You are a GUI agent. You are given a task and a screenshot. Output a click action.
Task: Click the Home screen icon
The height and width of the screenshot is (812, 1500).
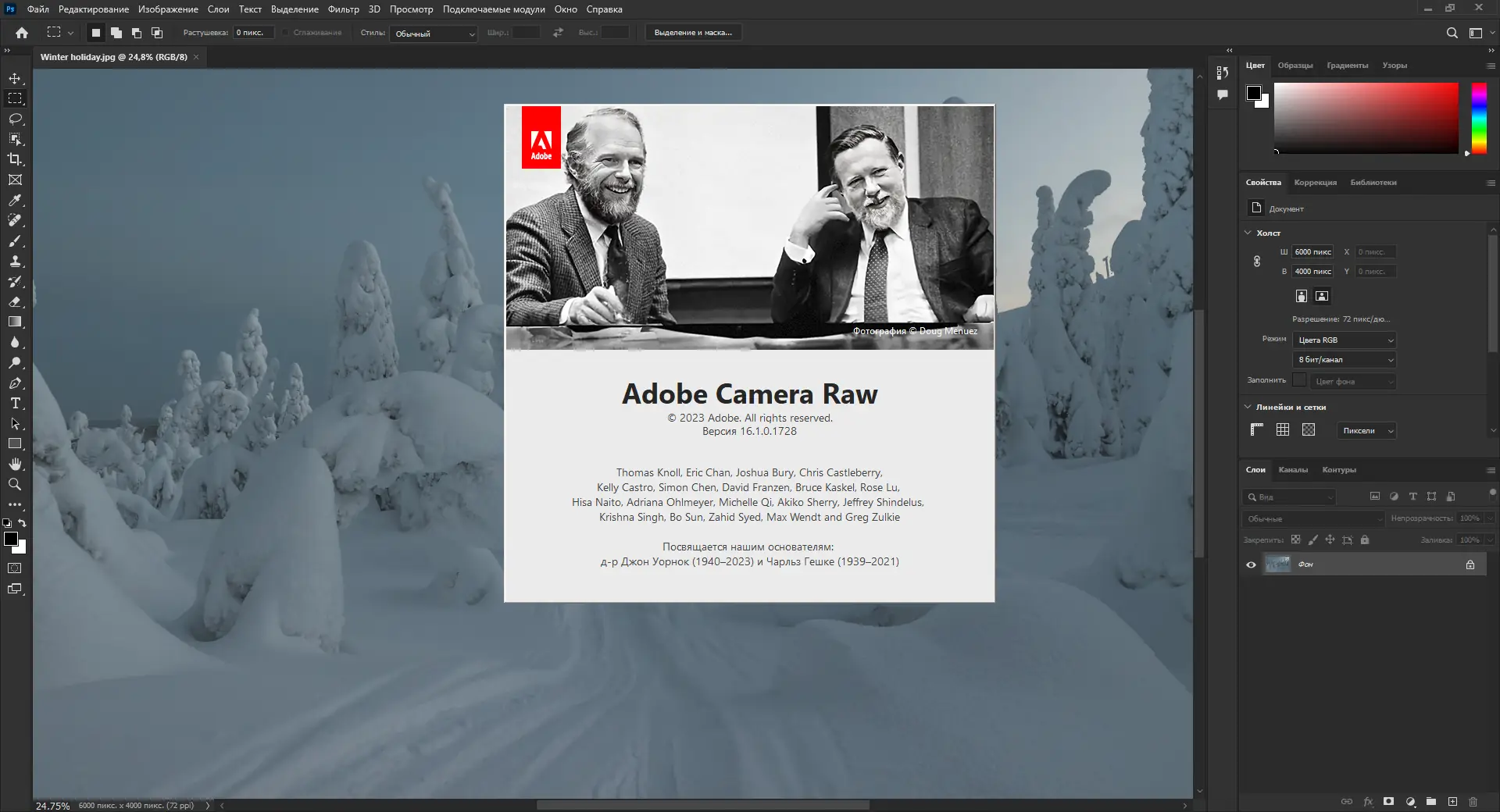click(22, 33)
